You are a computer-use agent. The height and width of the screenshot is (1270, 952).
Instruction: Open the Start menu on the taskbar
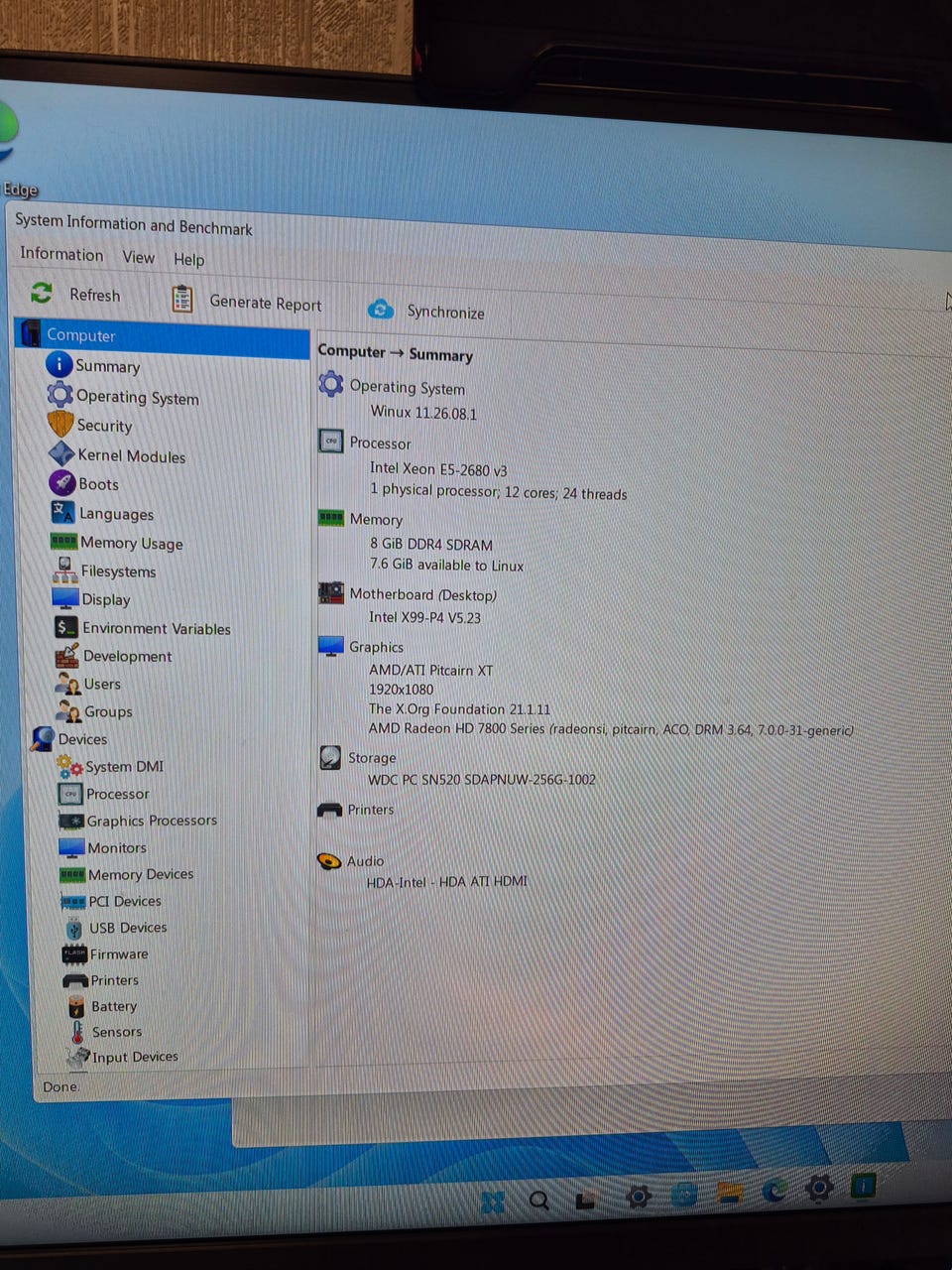click(x=493, y=1203)
